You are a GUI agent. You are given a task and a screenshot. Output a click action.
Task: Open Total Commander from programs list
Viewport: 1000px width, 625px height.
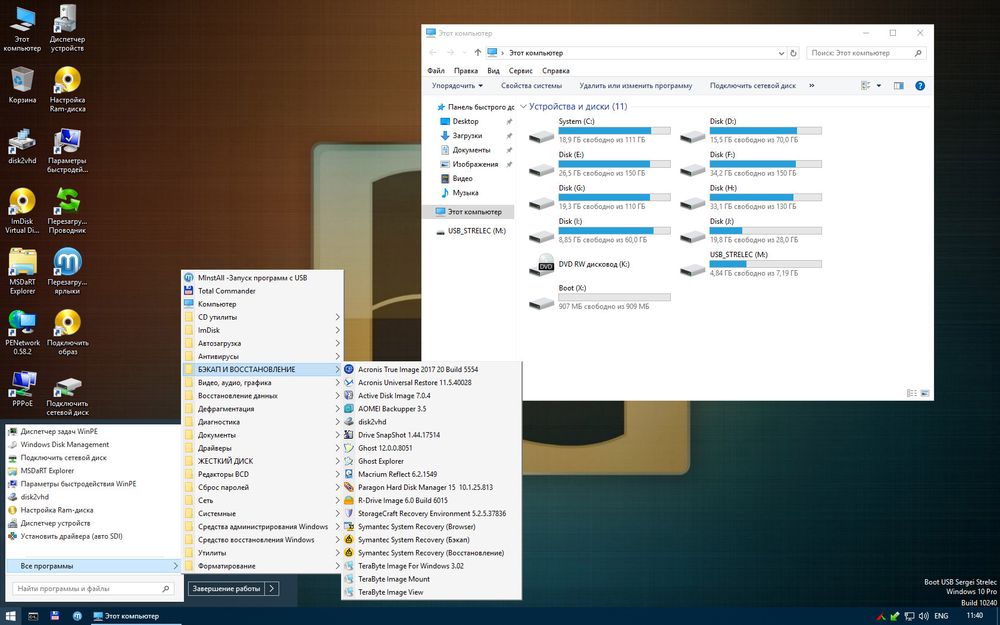(x=226, y=291)
